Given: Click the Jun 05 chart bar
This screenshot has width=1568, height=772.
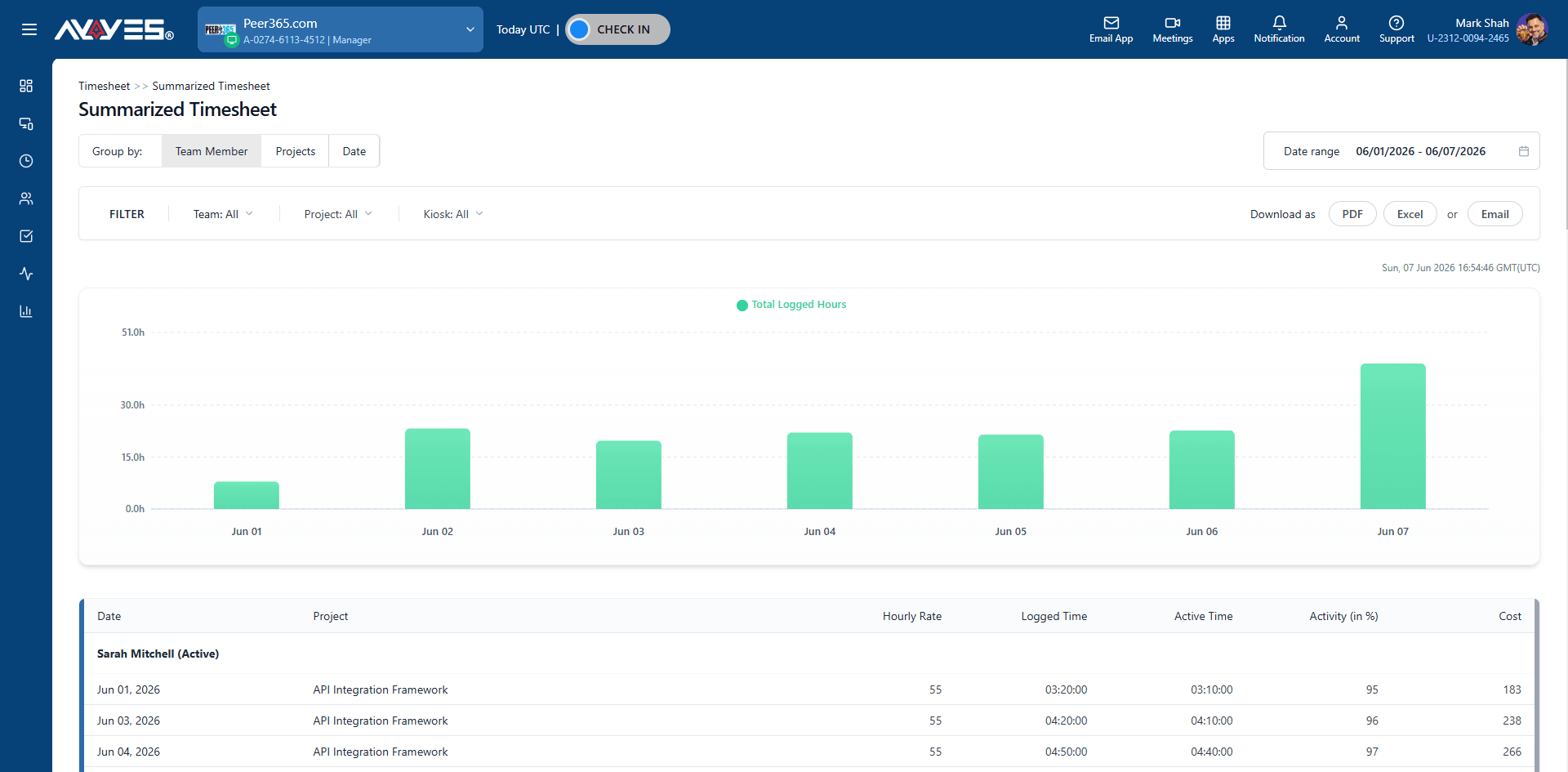Looking at the screenshot, I should point(1011,471).
